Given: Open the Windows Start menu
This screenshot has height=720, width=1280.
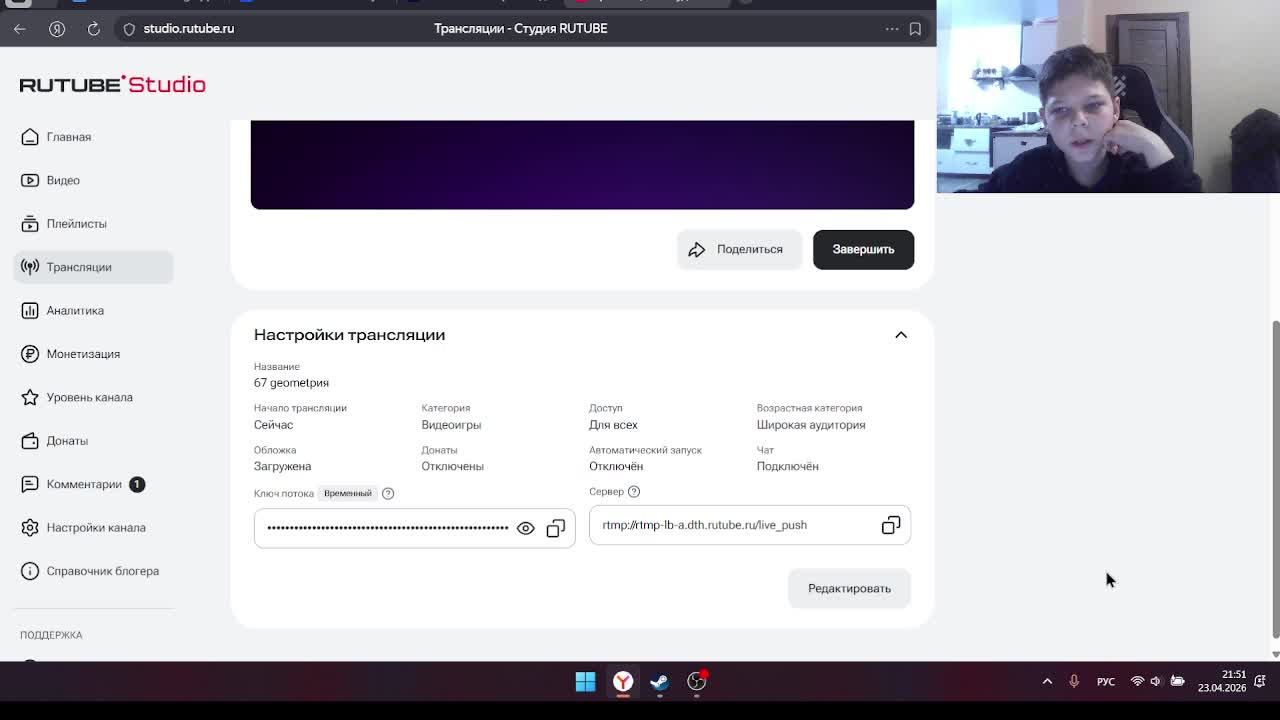Looking at the screenshot, I should click(x=586, y=682).
